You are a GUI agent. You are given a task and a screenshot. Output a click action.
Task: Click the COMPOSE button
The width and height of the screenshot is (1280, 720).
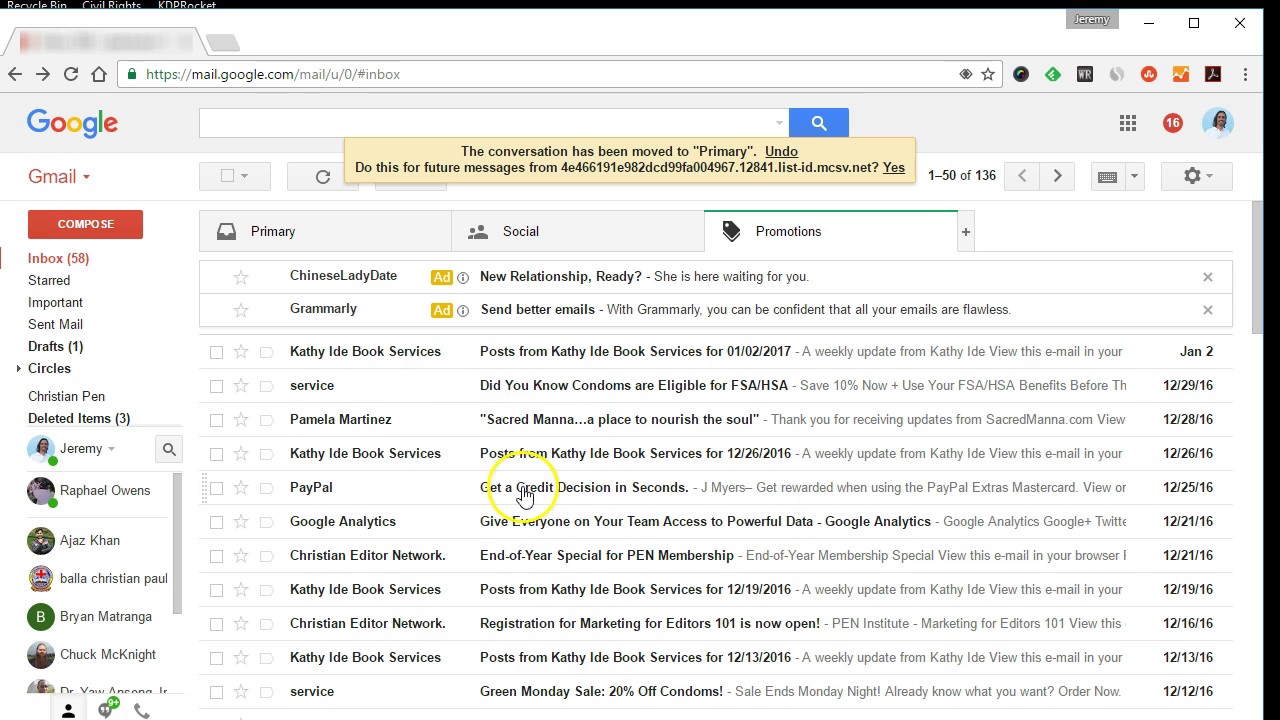tap(85, 224)
